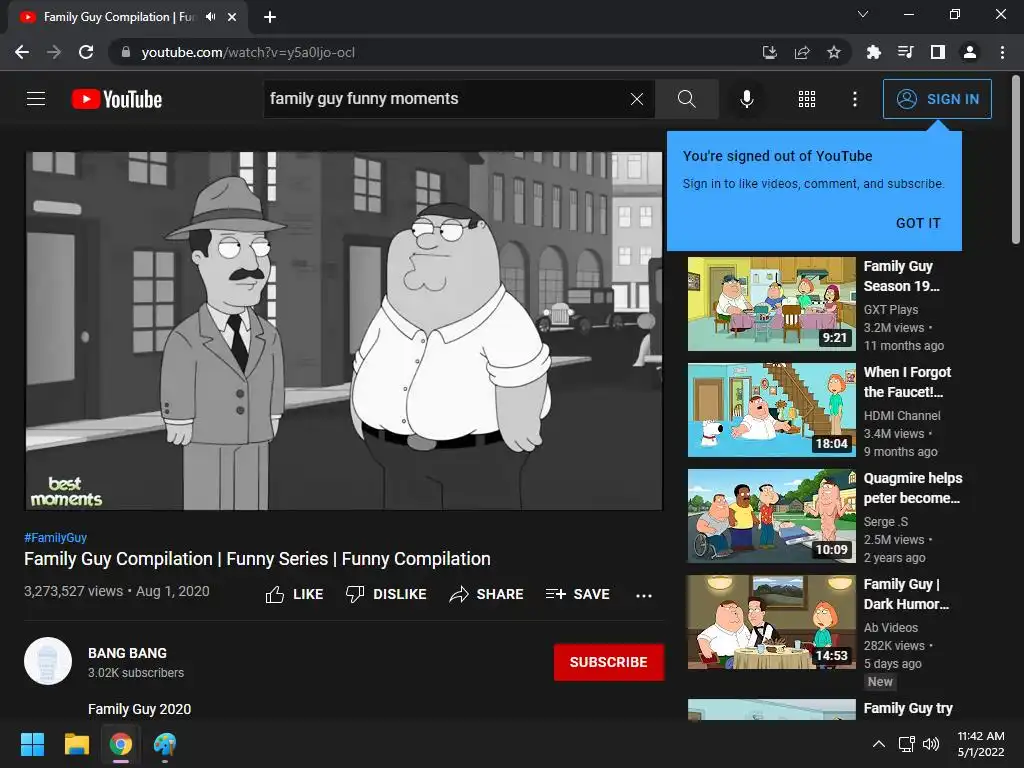Image resolution: width=1024 pixels, height=768 pixels.
Task: Go back with browser back arrow
Action: pyautogui.click(x=22, y=52)
